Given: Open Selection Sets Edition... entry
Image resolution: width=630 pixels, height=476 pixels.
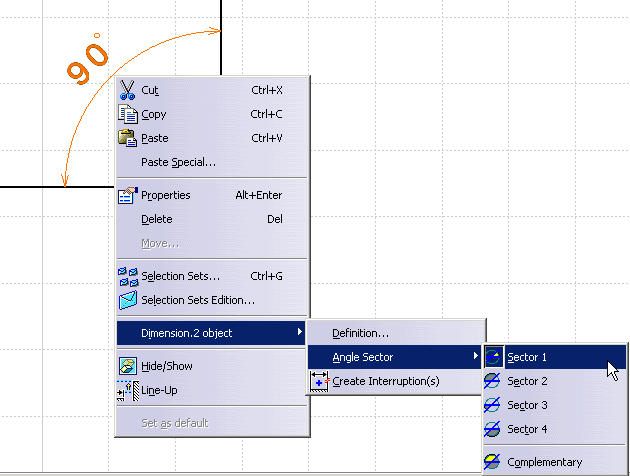Looking at the screenshot, I should pos(212,300).
